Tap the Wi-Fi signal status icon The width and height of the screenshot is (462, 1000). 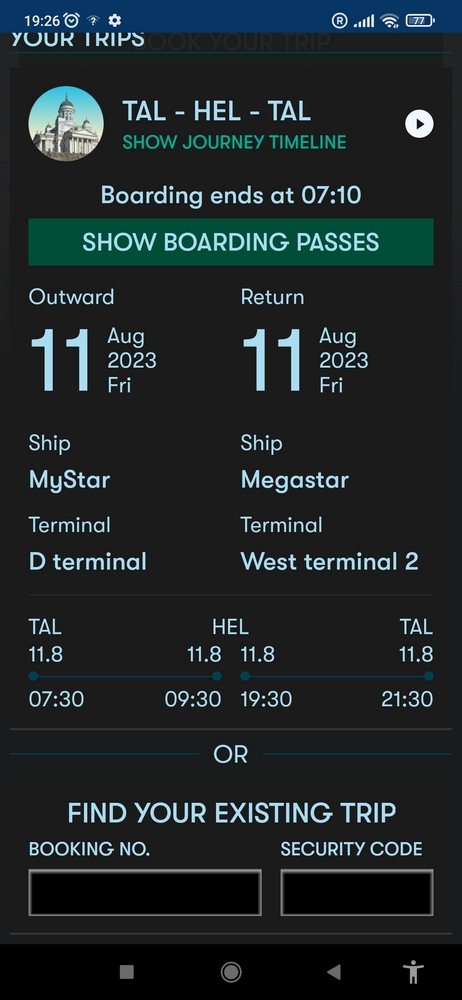(389, 21)
